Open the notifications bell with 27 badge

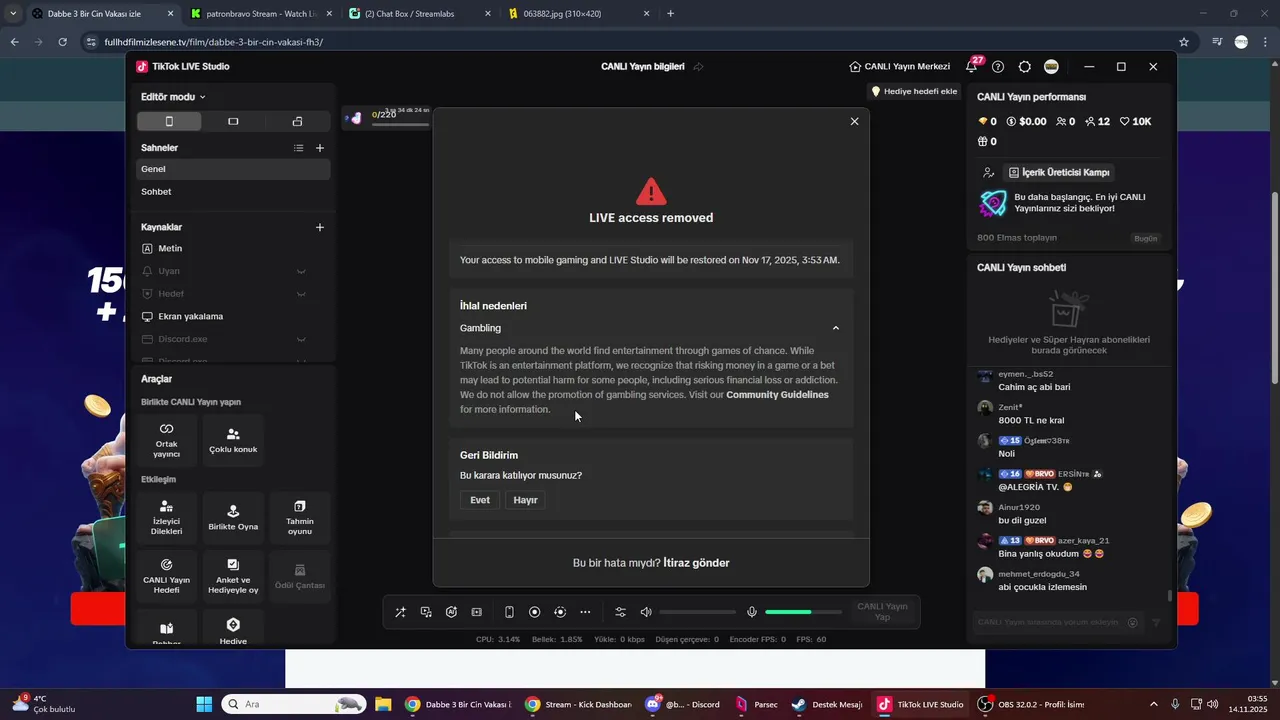(971, 66)
